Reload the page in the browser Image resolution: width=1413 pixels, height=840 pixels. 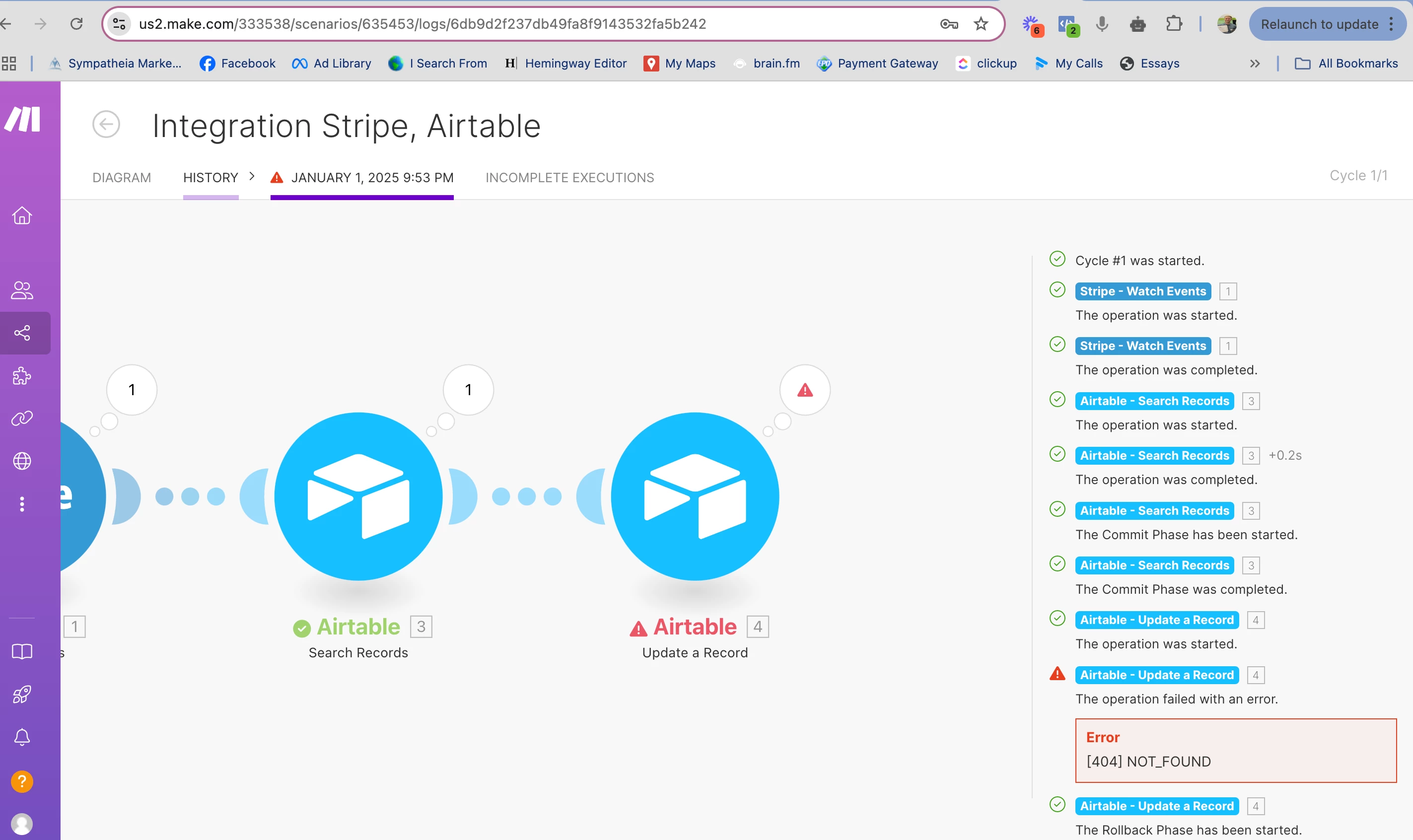76,24
